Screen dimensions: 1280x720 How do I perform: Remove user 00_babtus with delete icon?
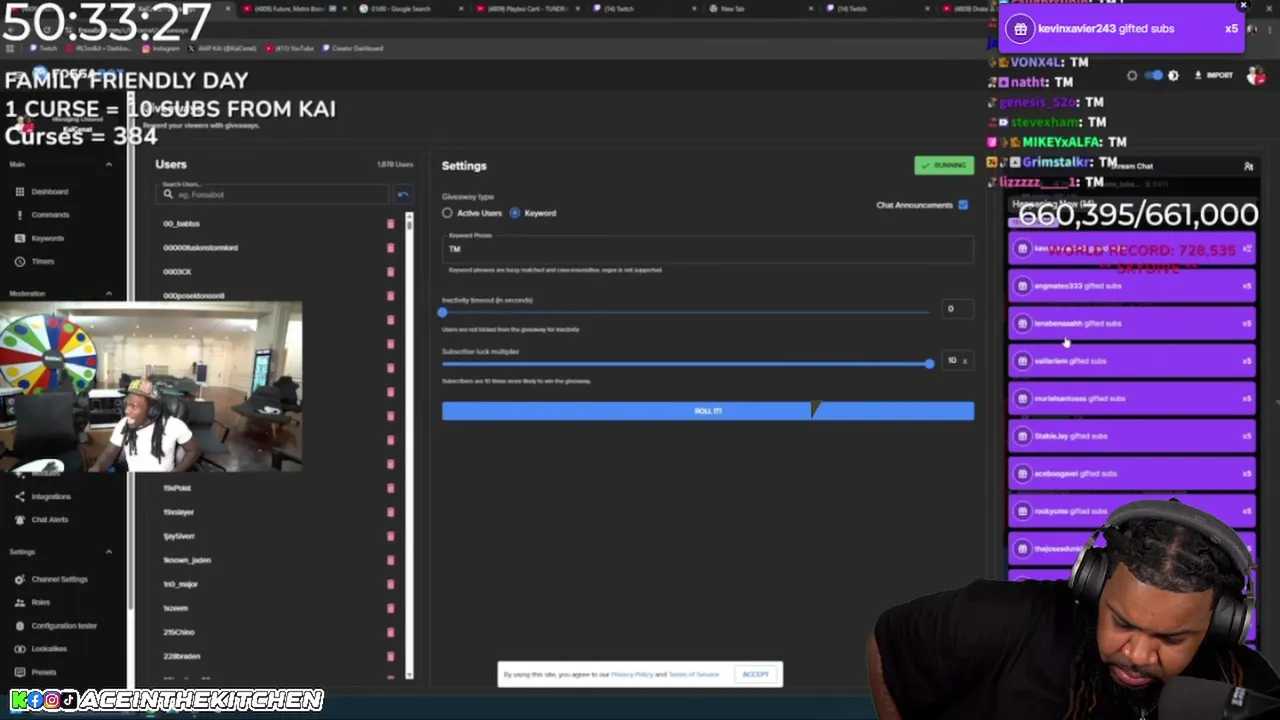[390, 224]
